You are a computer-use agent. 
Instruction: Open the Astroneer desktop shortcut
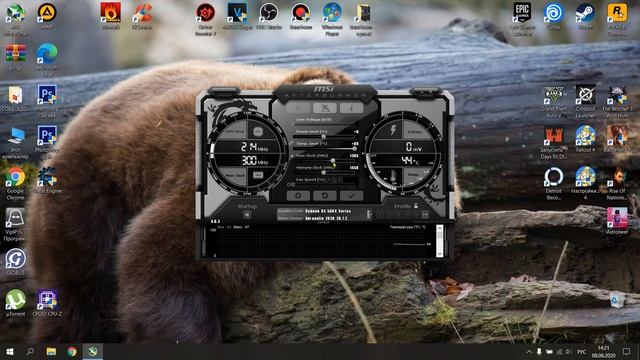pos(617,218)
